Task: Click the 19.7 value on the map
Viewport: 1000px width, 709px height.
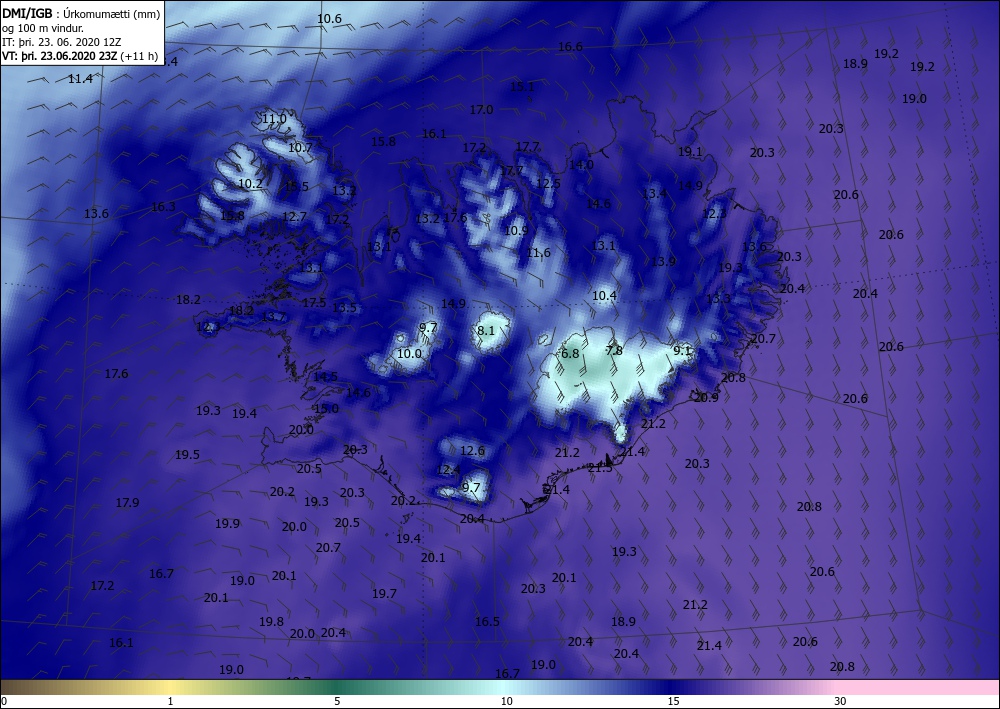Action: point(385,594)
